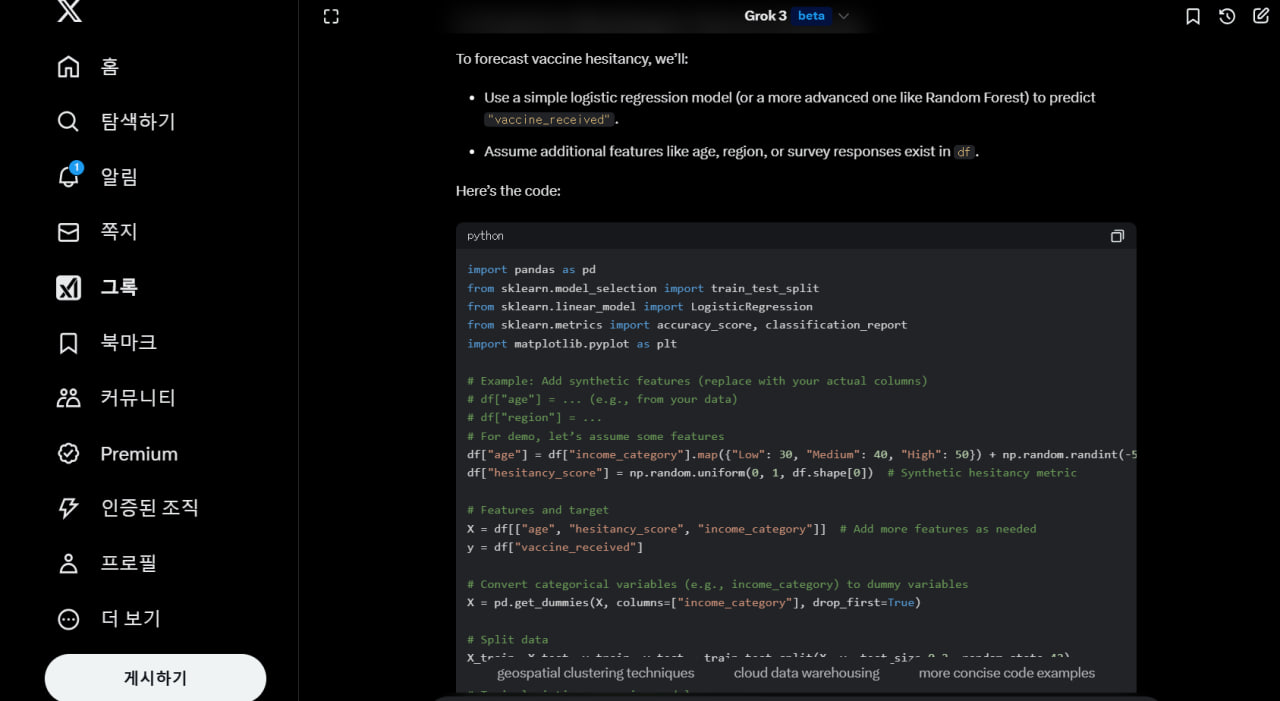Open chat history clock icon
This screenshot has width=1280, height=701.
[x=1227, y=16]
